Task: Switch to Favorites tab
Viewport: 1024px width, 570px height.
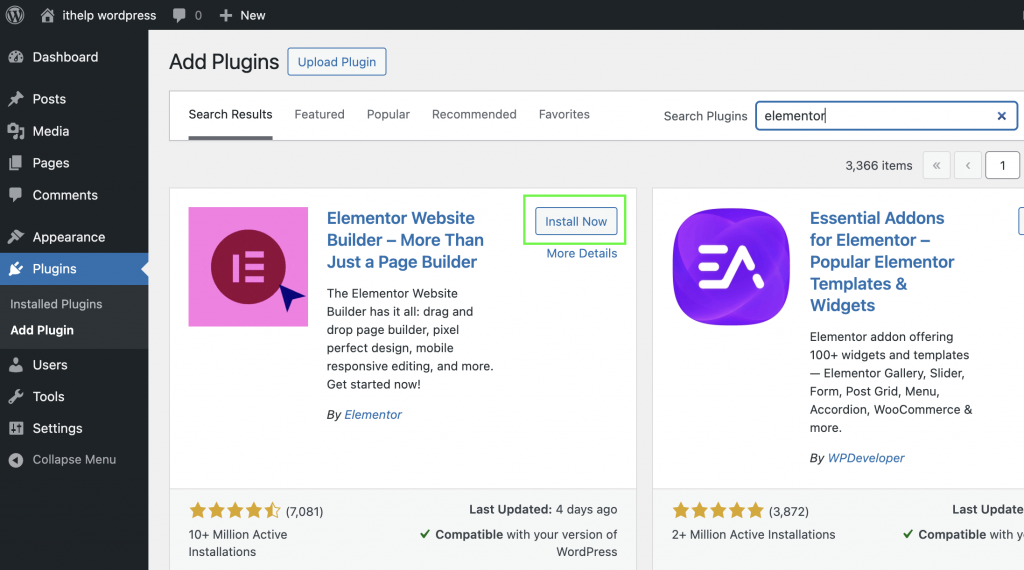Action: (564, 115)
